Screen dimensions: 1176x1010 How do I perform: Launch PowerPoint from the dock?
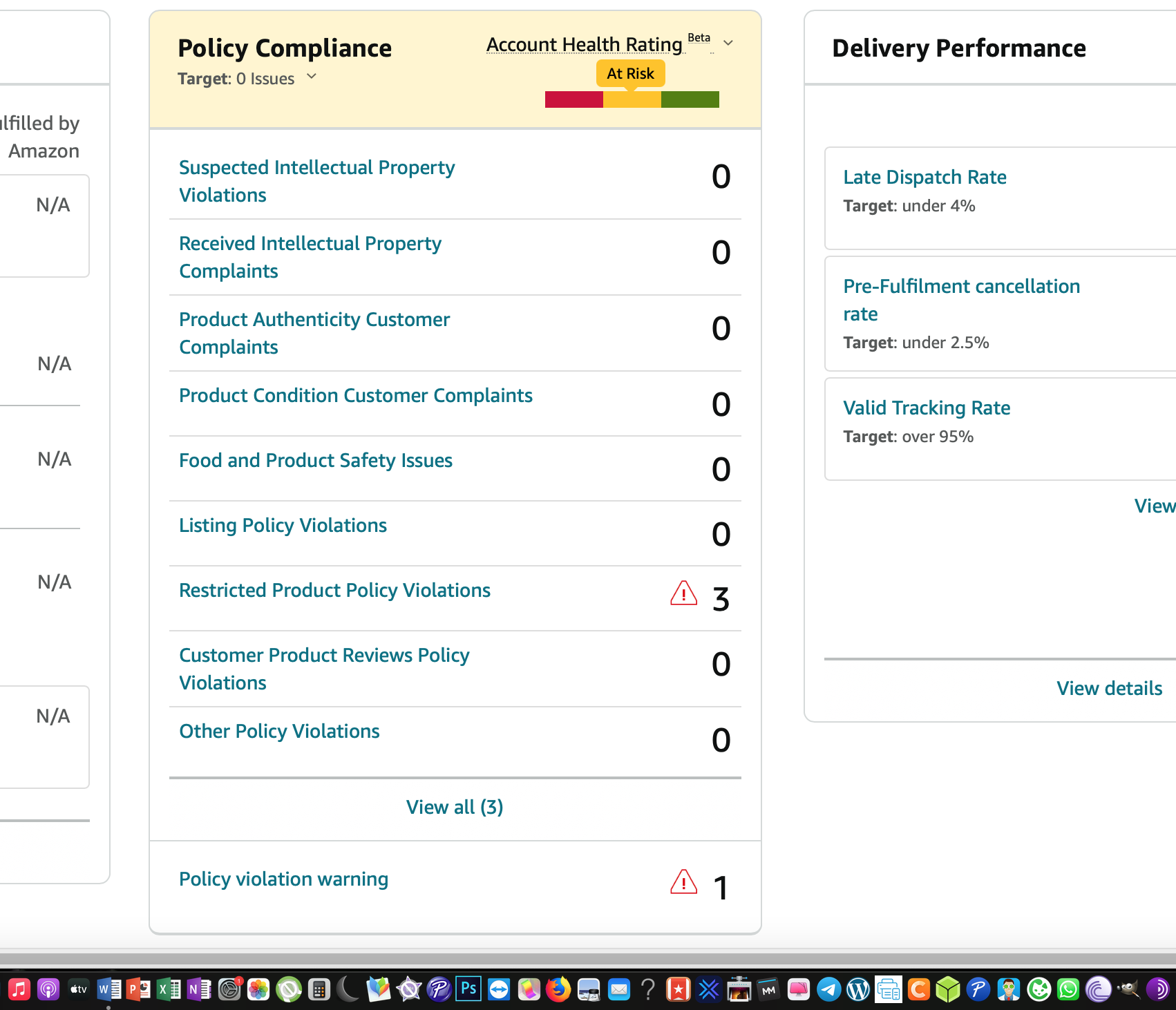[139, 989]
